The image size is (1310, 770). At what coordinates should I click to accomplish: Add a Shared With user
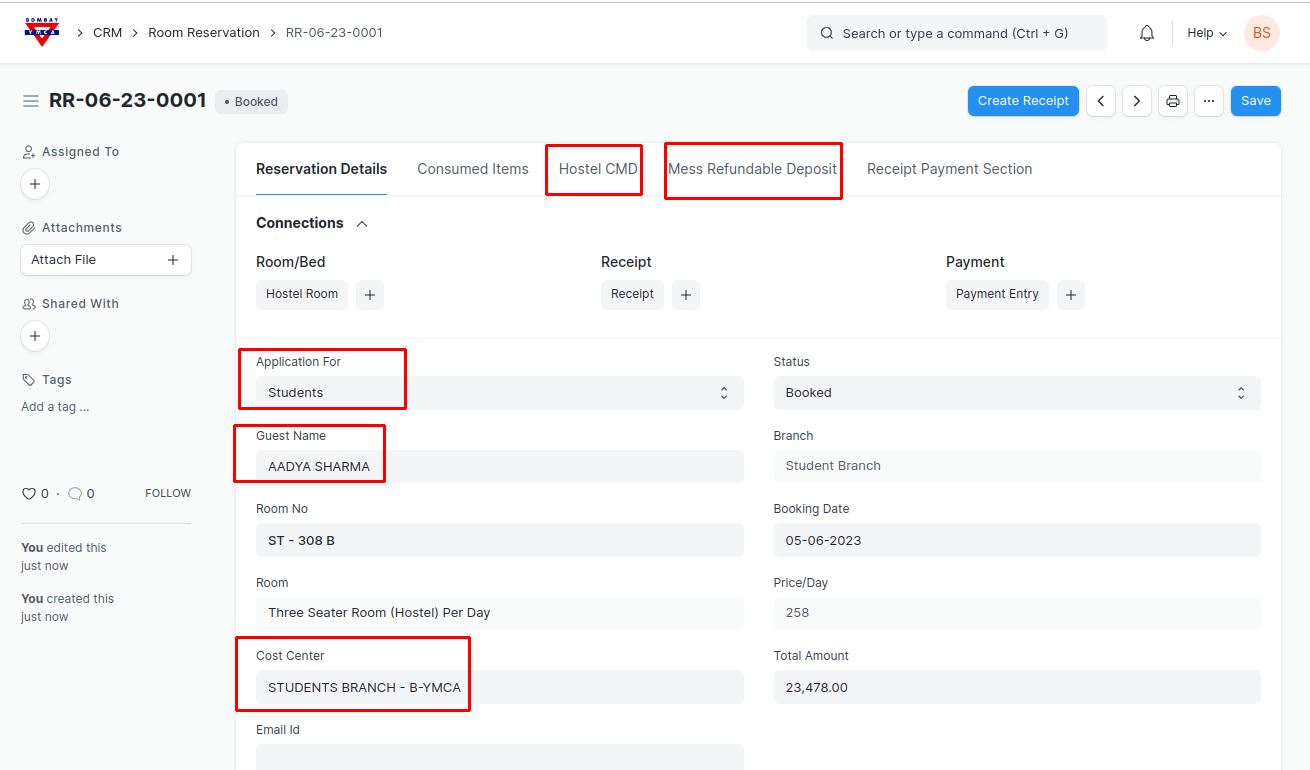point(35,336)
